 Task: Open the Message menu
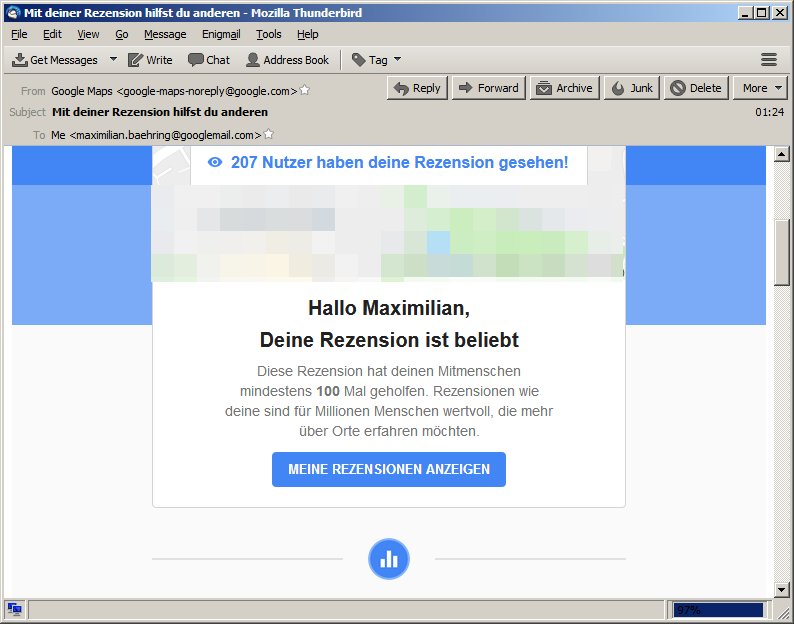(165, 34)
